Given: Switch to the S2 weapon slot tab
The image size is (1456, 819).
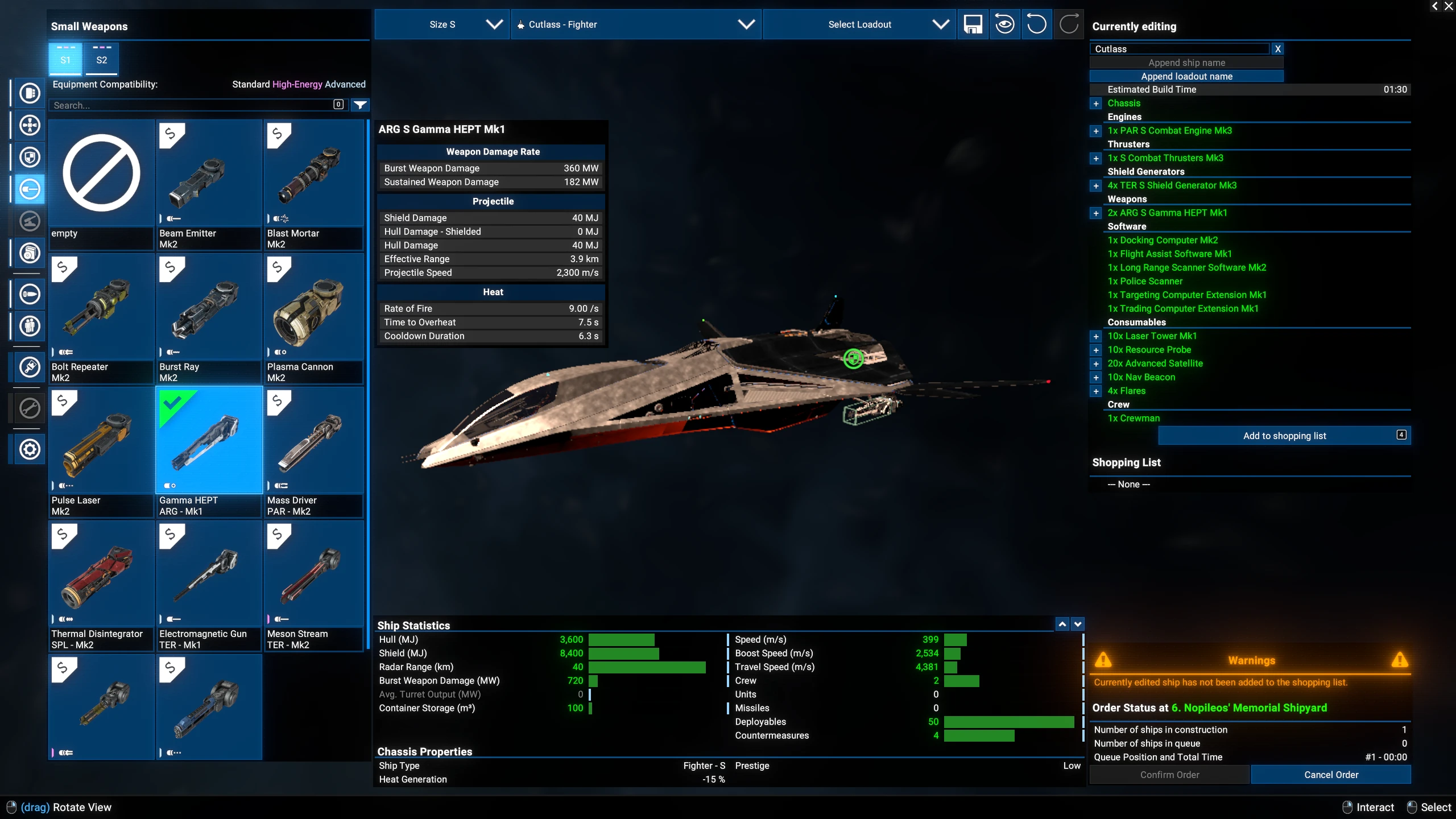Looking at the screenshot, I should click(x=102, y=59).
